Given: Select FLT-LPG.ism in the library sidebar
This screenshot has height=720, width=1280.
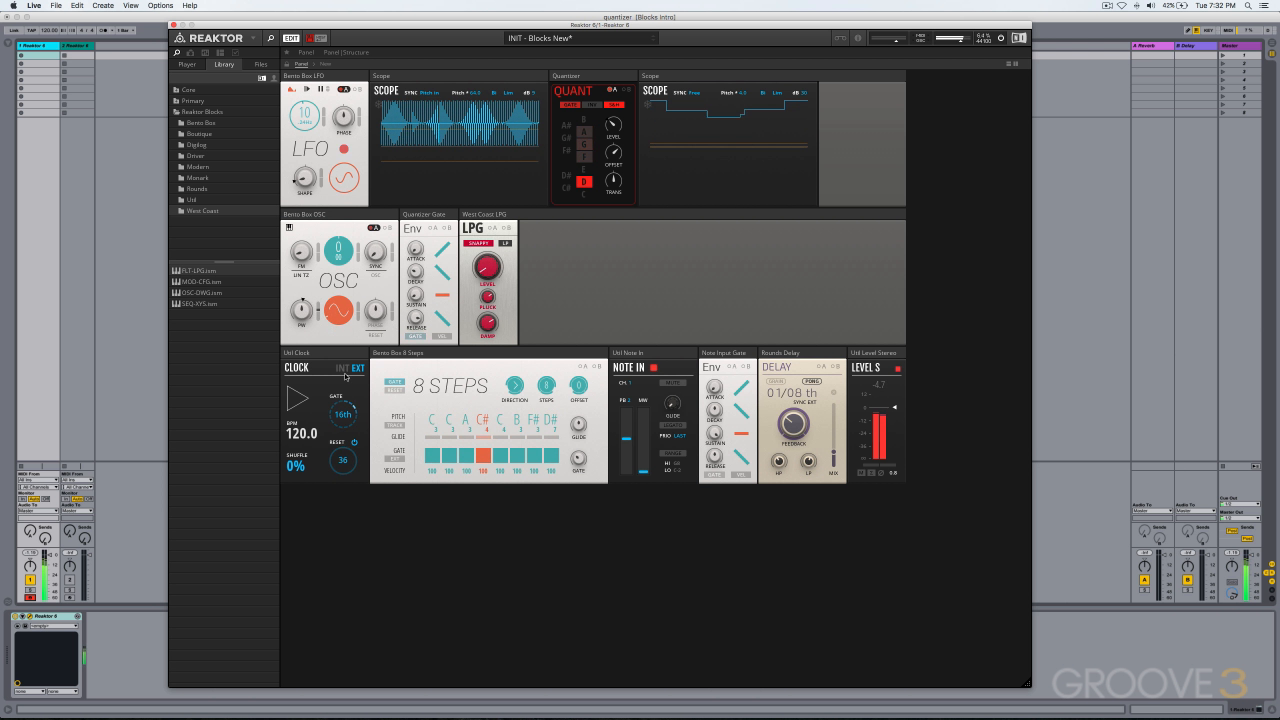Looking at the screenshot, I should pyautogui.click(x=196, y=270).
